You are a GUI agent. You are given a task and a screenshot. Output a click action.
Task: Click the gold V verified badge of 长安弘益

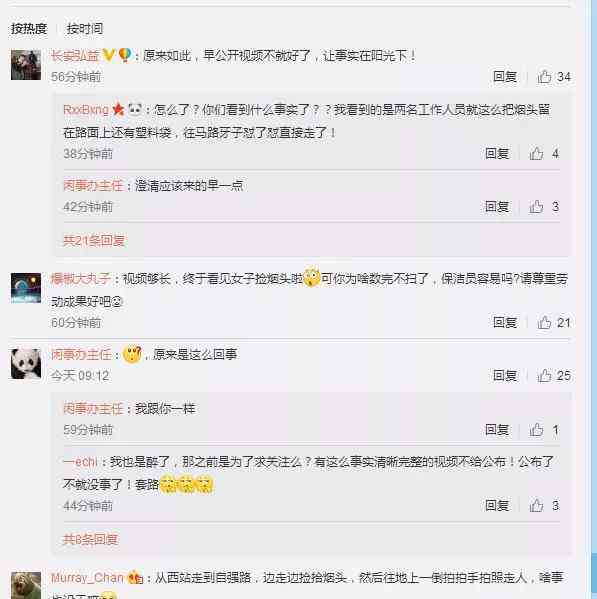[x=108, y=55]
